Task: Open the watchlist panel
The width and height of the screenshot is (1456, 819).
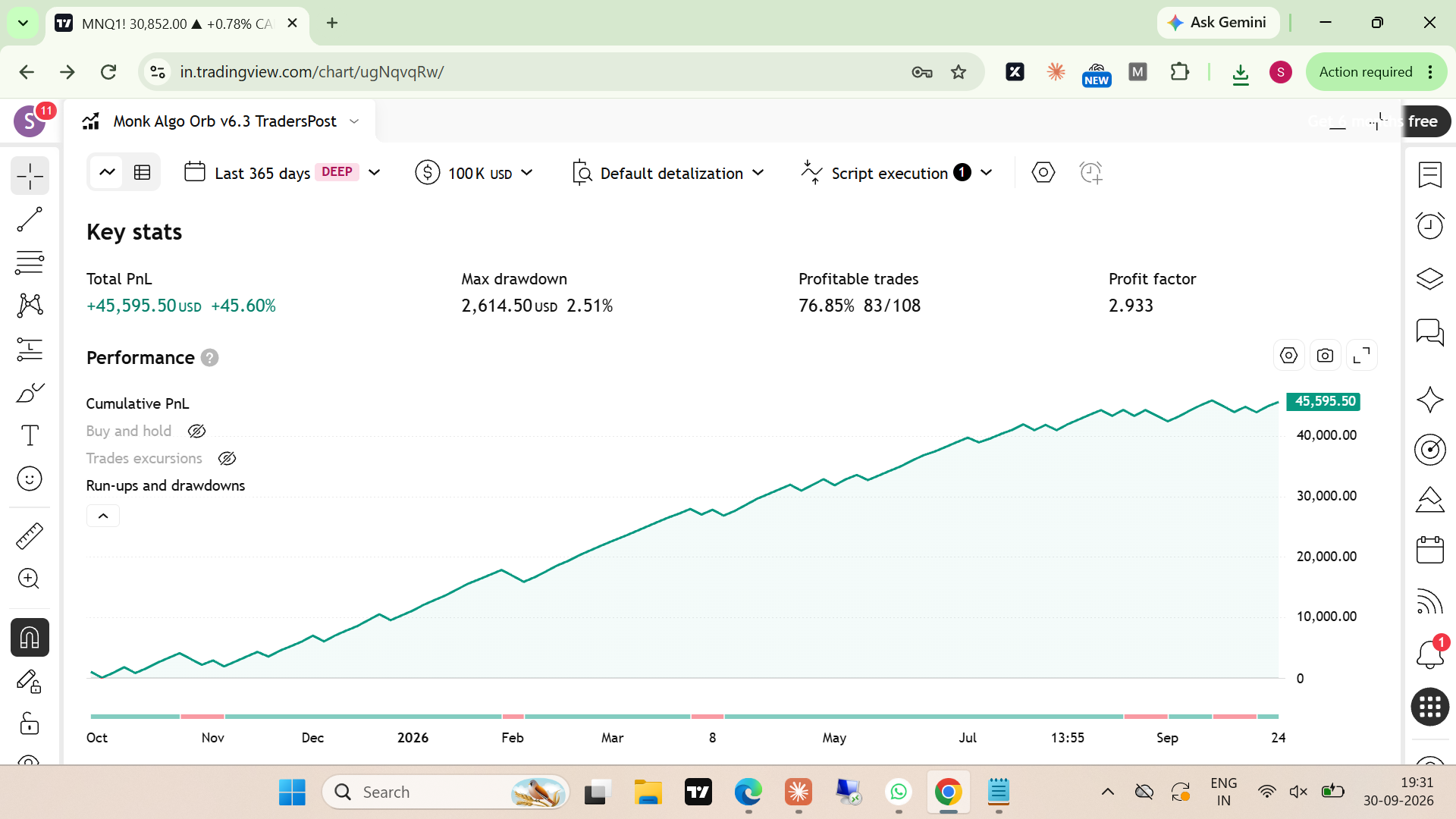Action: coord(1430,175)
